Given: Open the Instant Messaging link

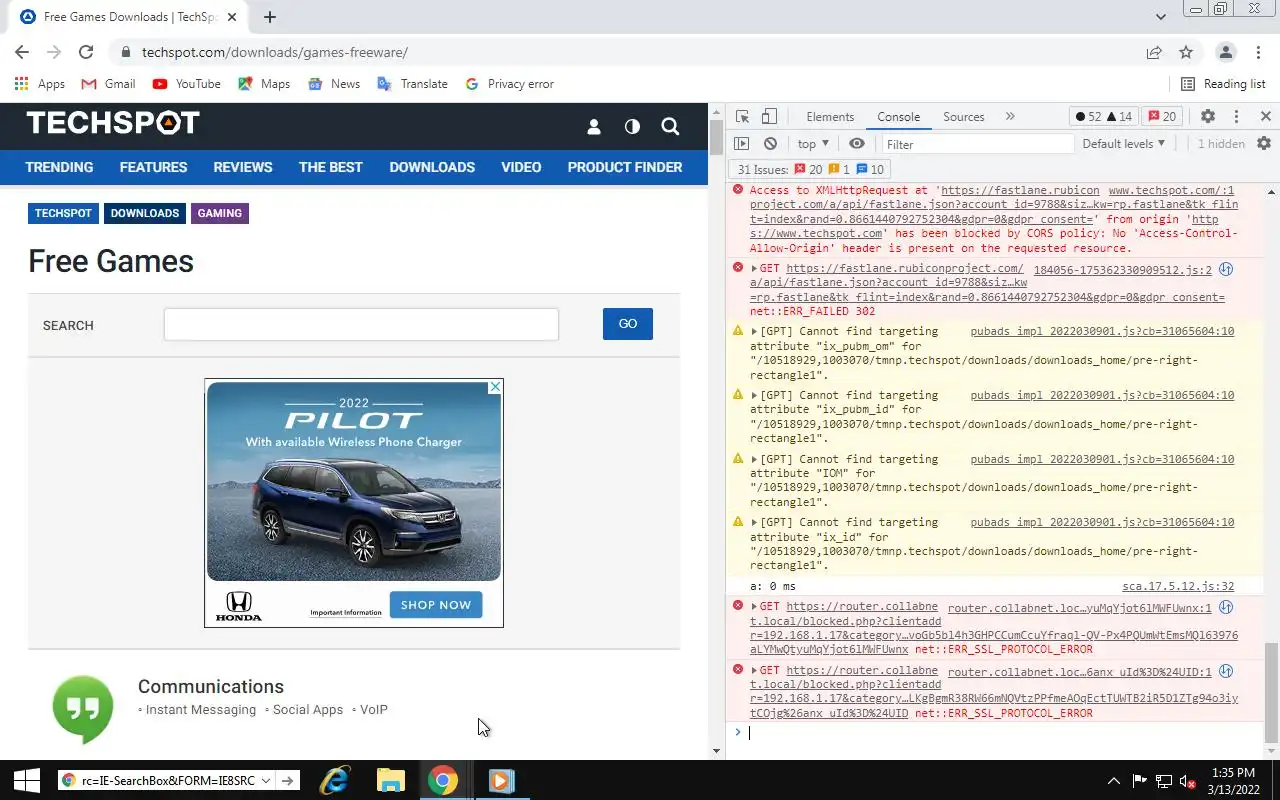Looking at the screenshot, I should point(201,710).
